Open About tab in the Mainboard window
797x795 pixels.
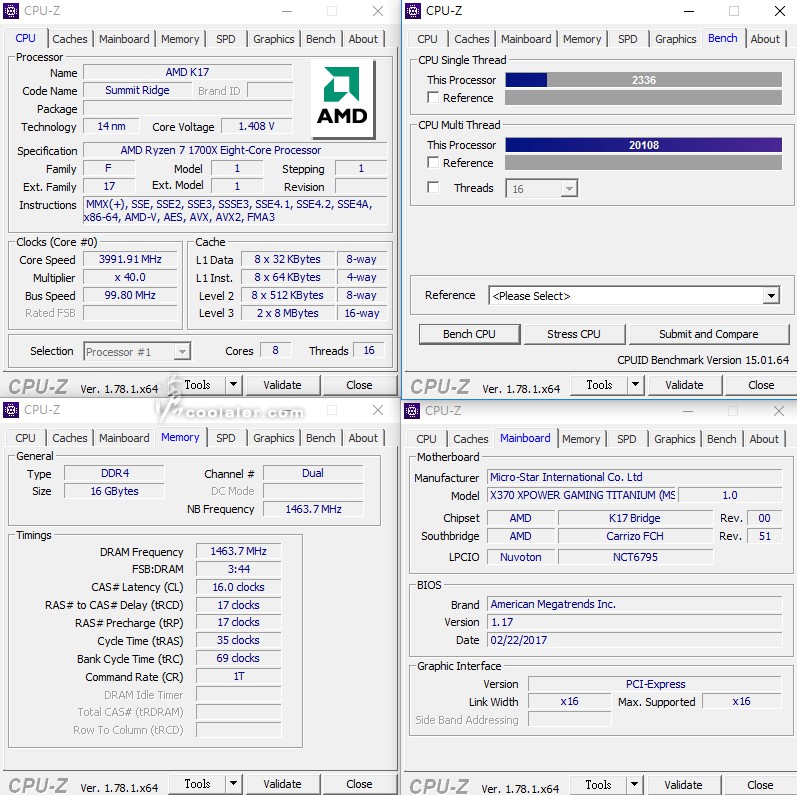click(x=764, y=439)
